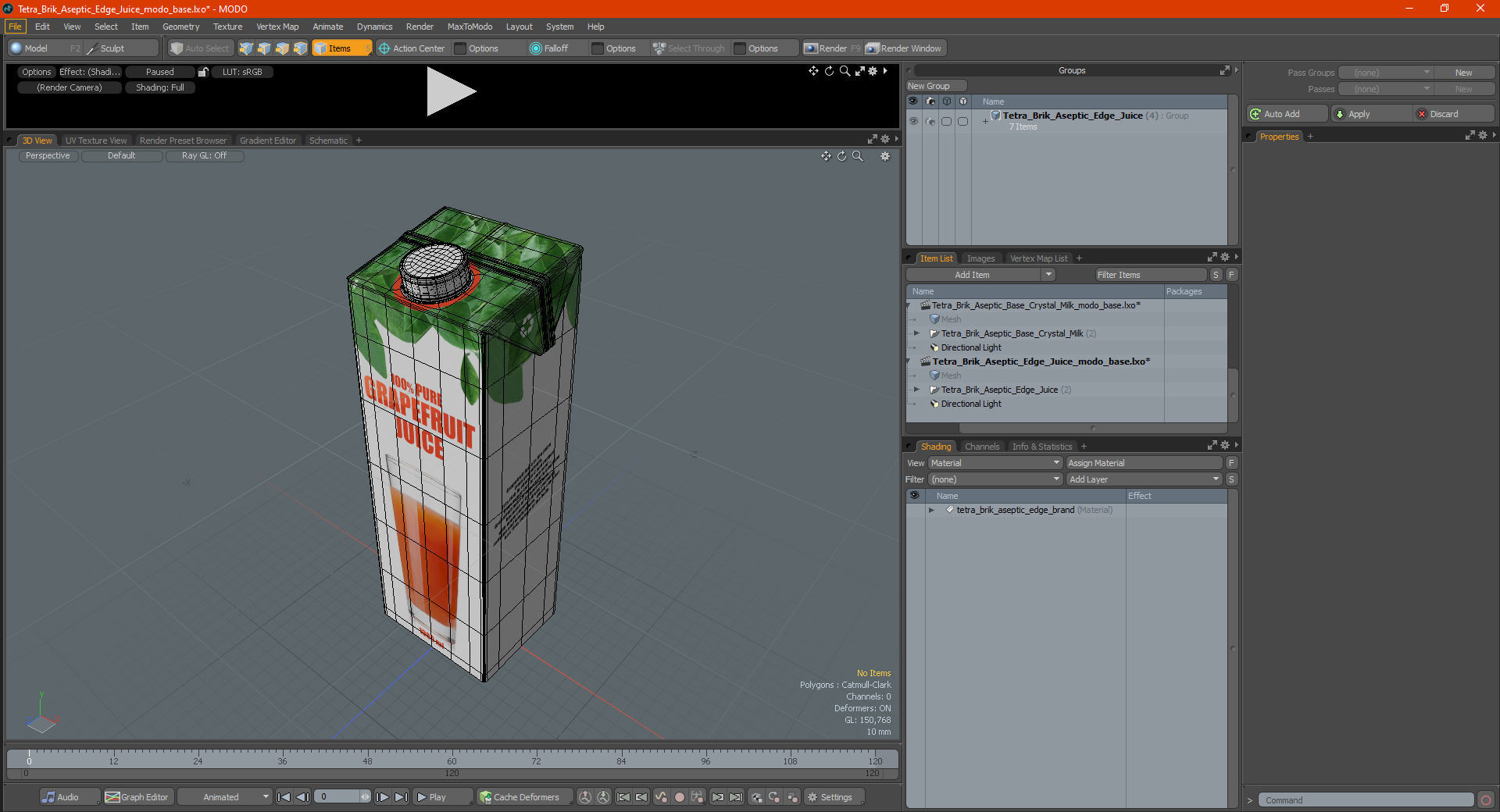Click the Command input field

[1366, 800]
